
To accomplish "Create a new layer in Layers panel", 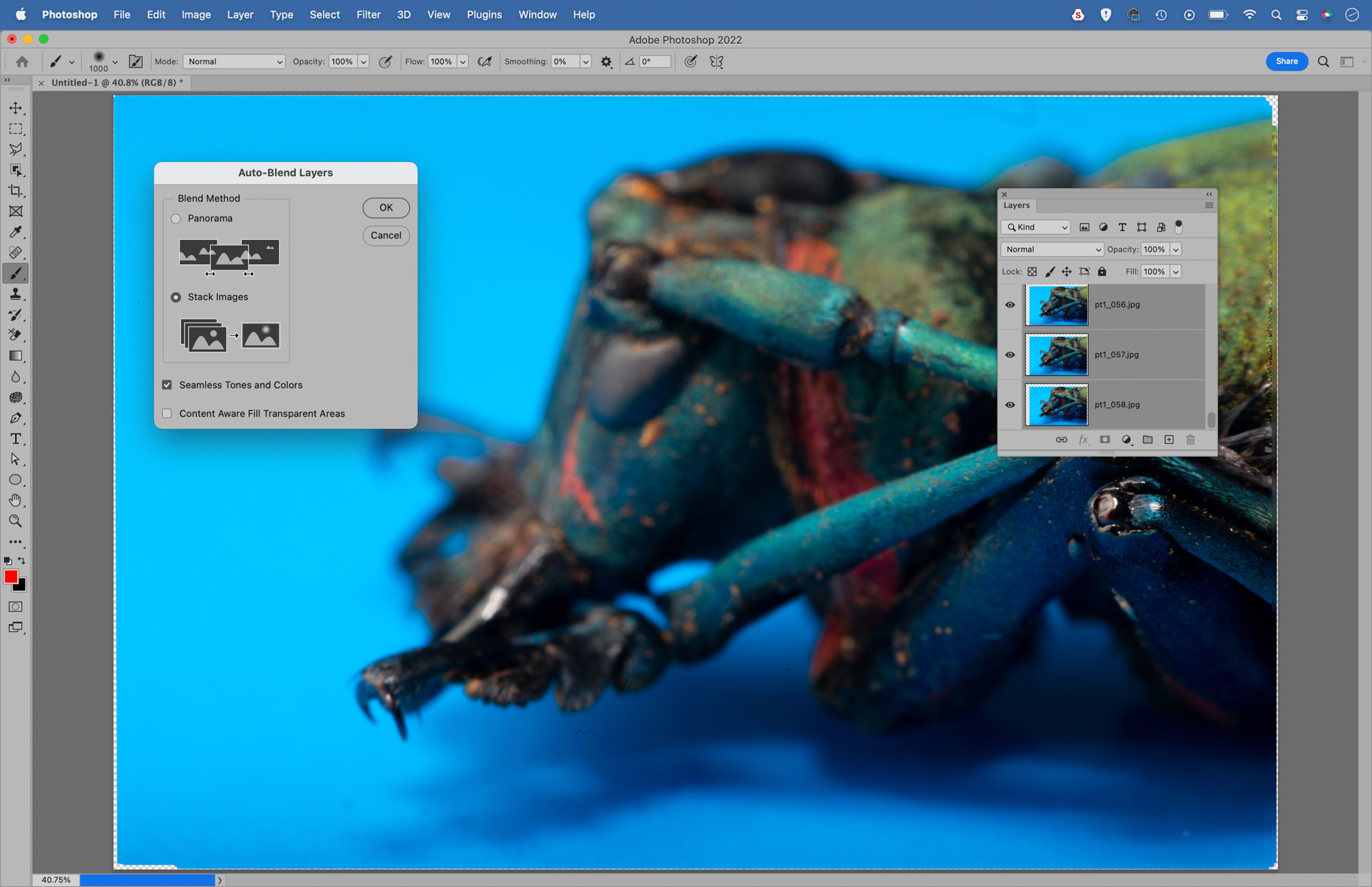I will [x=1169, y=440].
